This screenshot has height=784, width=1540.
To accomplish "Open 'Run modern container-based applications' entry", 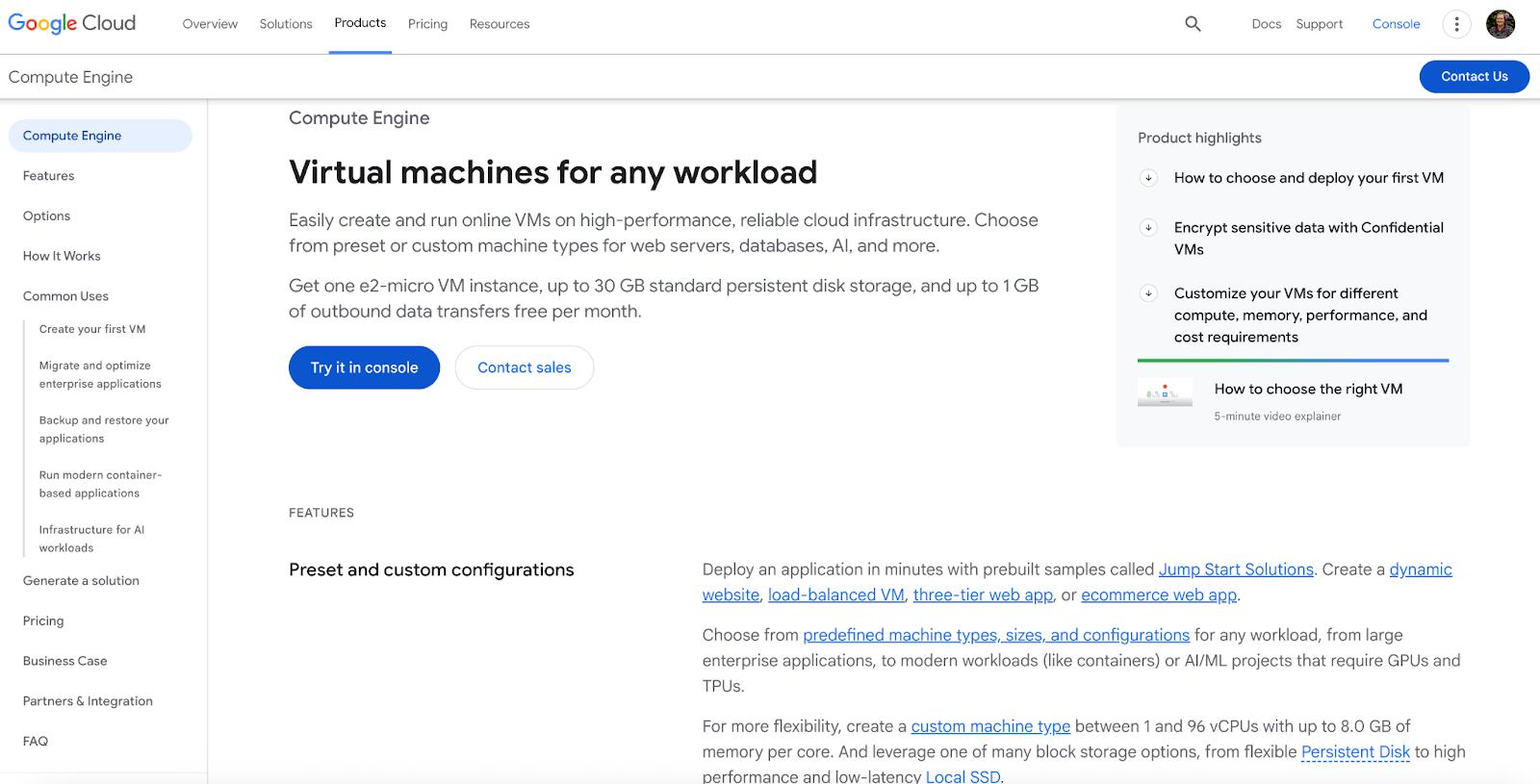I will click(100, 484).
